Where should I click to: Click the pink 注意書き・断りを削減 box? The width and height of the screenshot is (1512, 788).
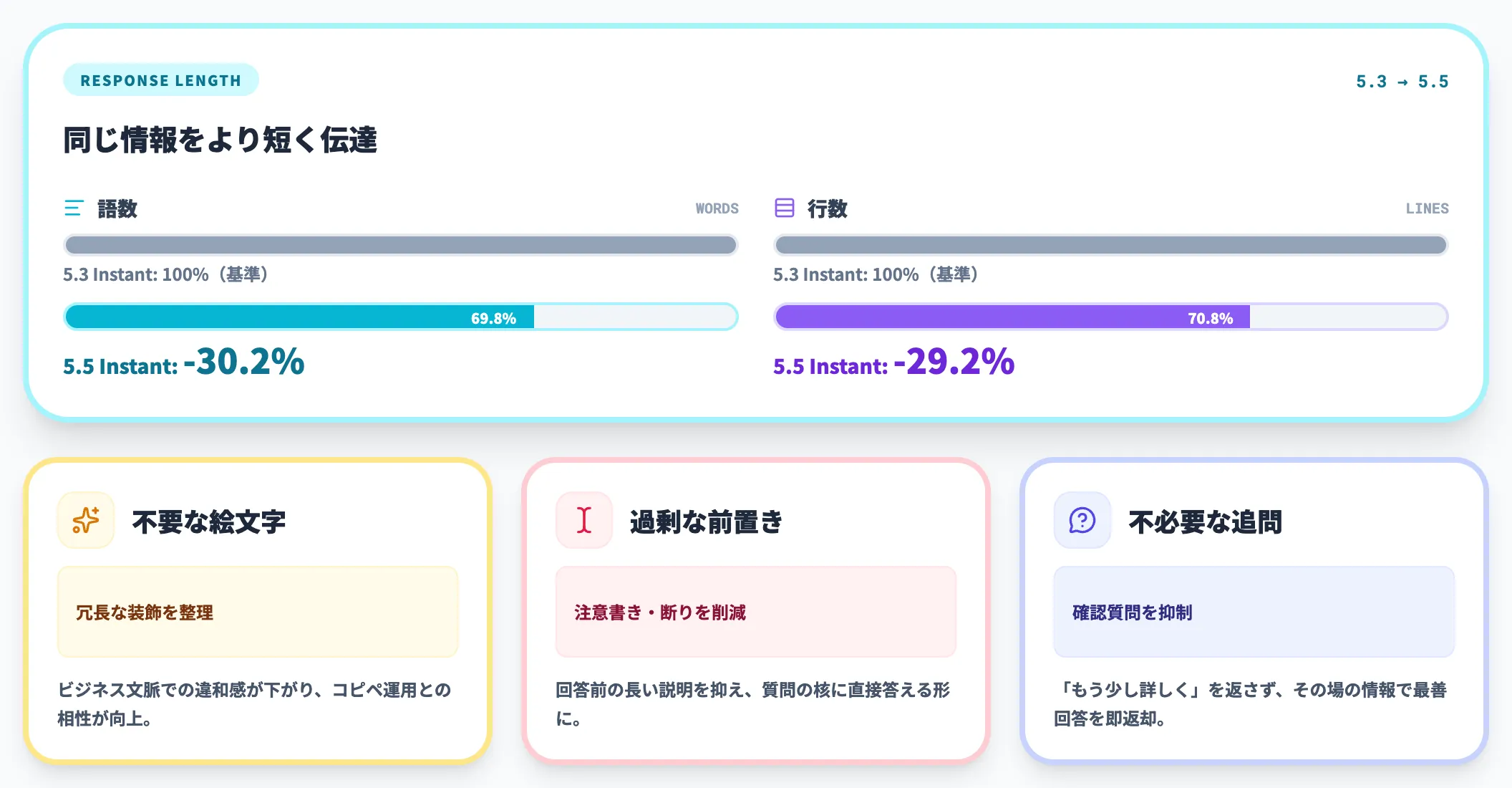[x=756, y=612]
